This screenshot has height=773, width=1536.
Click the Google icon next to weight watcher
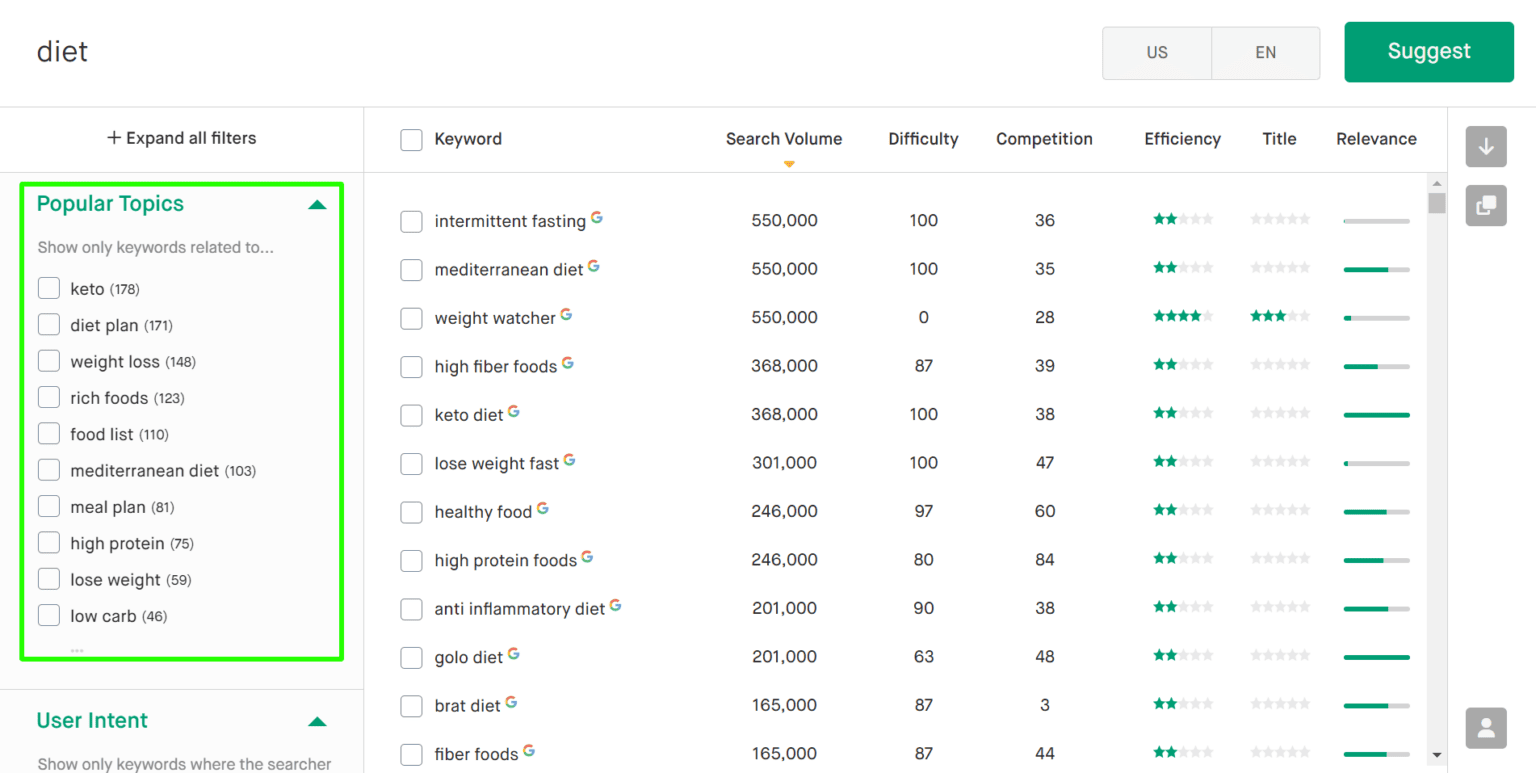coord(567,312)
